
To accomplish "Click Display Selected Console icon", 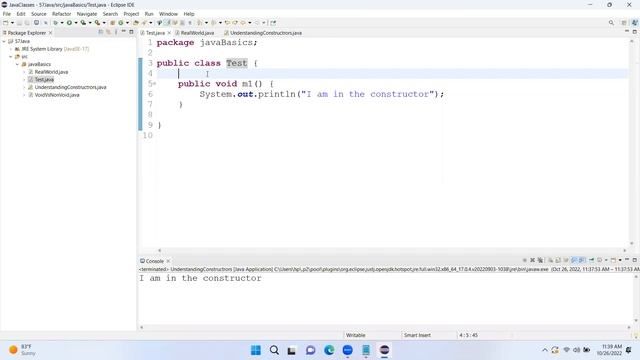I will pyautogui.click(x=600, y=260).
